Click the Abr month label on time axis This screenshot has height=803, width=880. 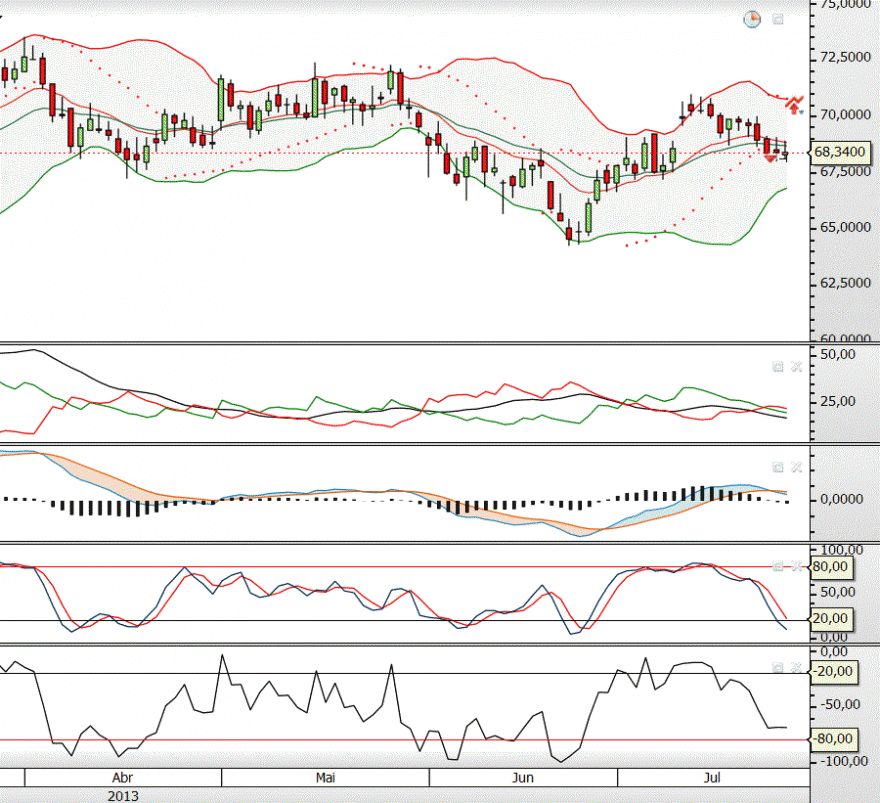point(122,778)
